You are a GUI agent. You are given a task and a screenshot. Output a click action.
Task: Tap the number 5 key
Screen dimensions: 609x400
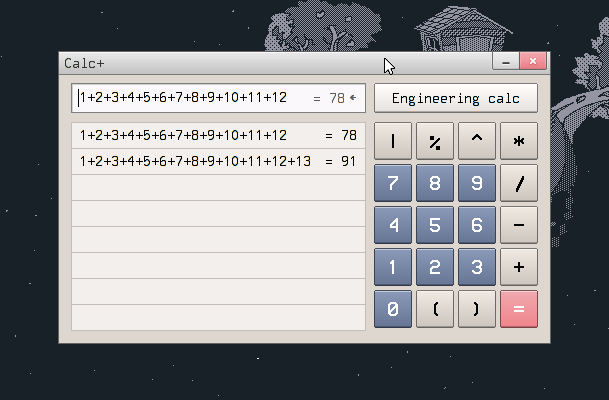[x=434, y=226]
